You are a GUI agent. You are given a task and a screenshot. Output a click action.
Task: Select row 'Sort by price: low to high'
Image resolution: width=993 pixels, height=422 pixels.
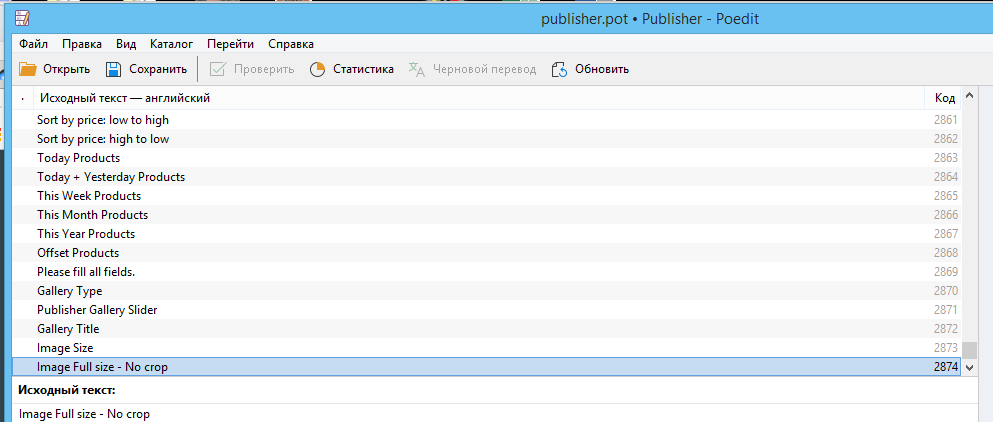click(486, 120)
